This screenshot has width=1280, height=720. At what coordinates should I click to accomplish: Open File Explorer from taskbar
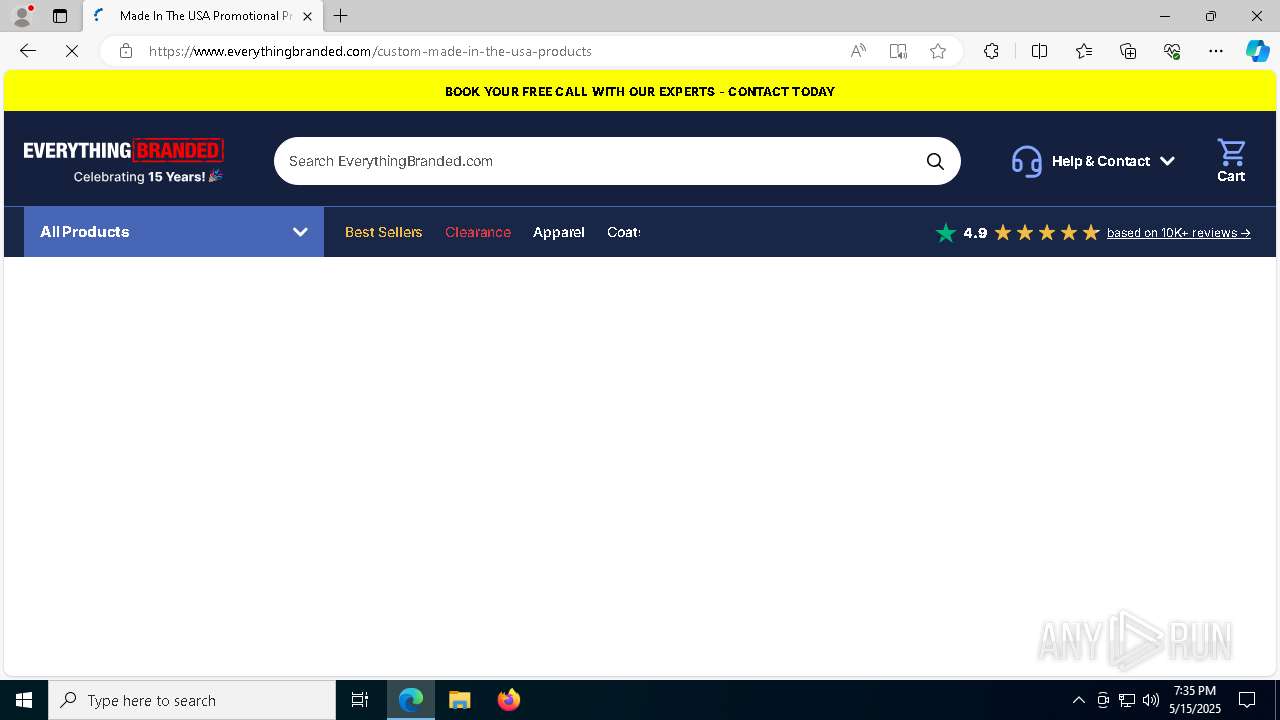point(460,700)
